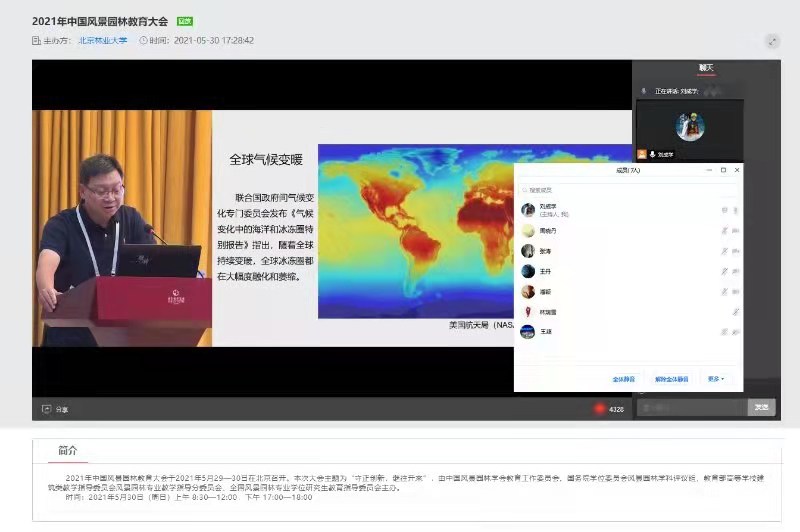
Task: Click the host avatar in members list
Action: 528,210
